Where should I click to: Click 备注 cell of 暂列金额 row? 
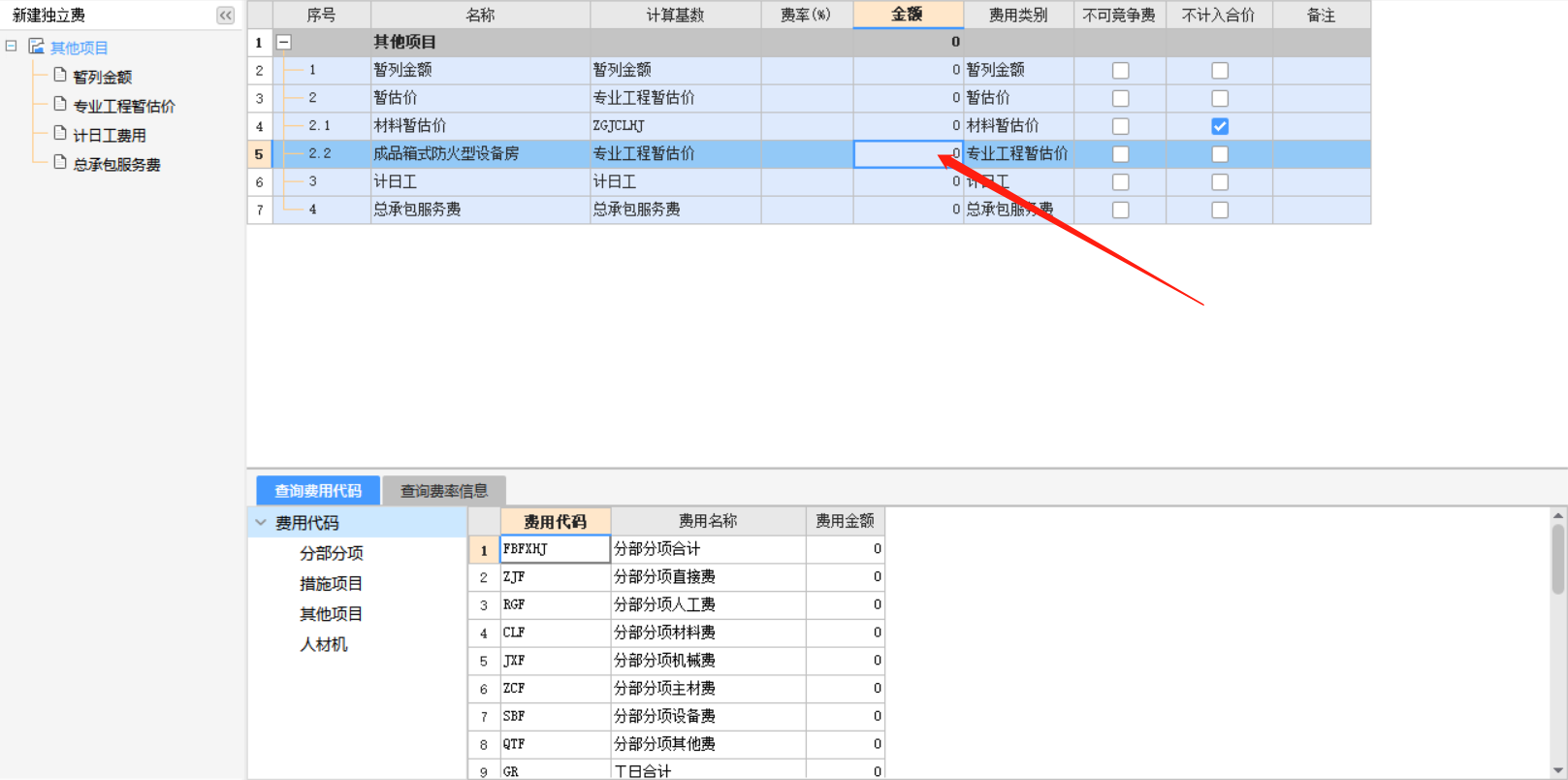(1322, 70)
